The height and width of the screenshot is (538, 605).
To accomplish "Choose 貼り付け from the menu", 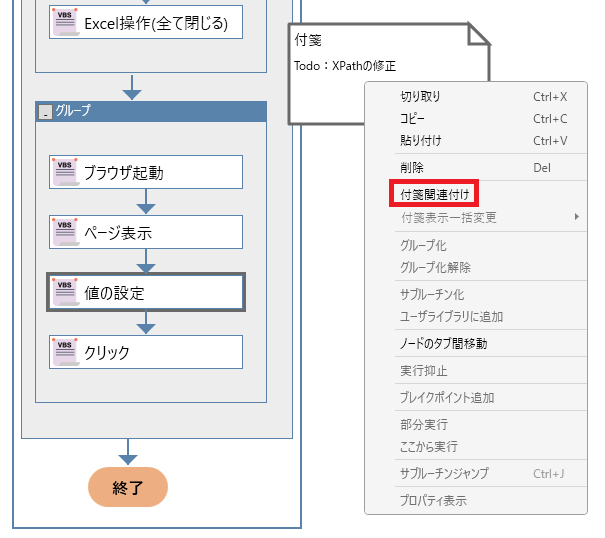I will (x=420, y=141).
